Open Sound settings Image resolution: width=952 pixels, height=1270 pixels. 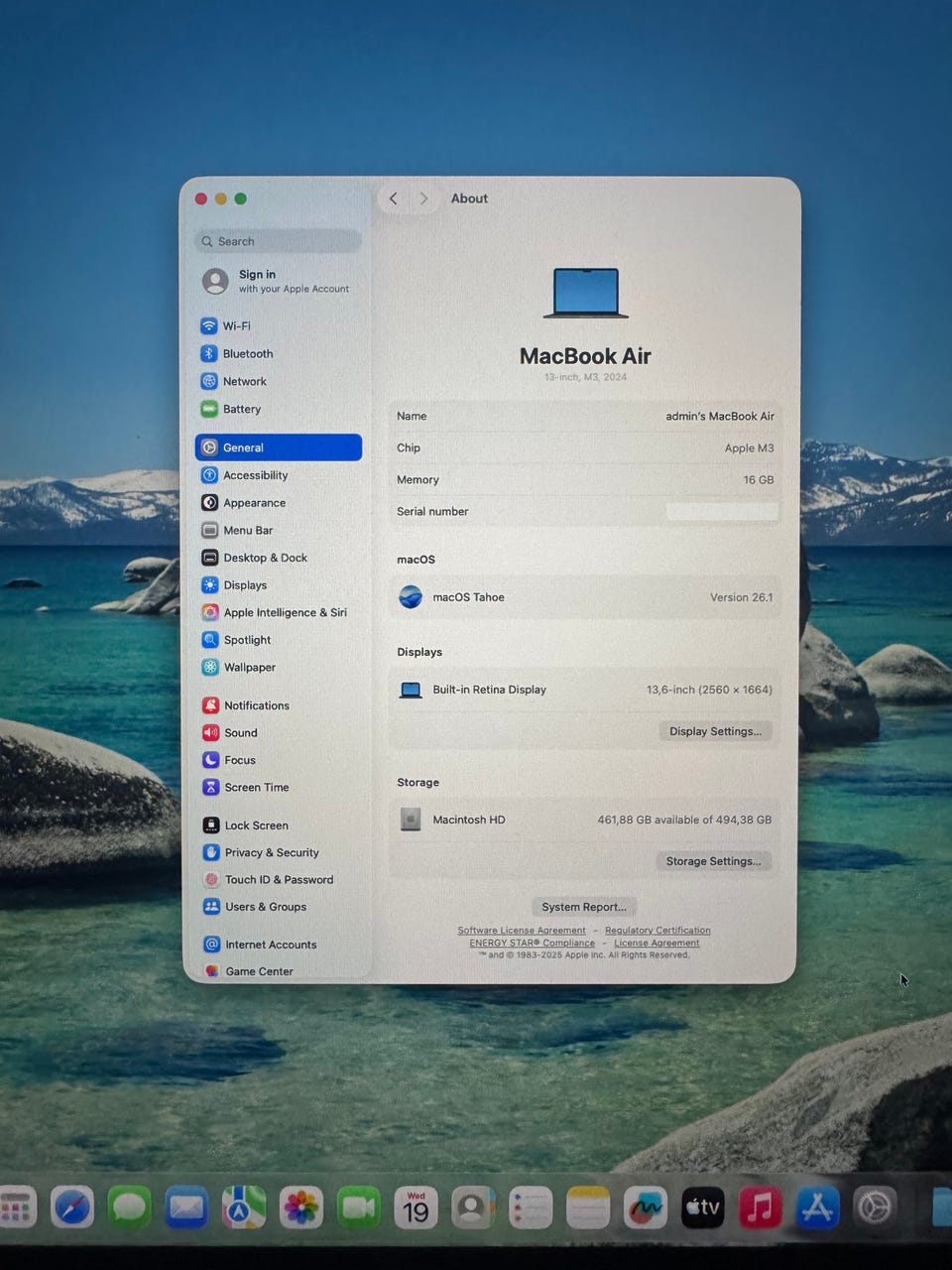278,732
